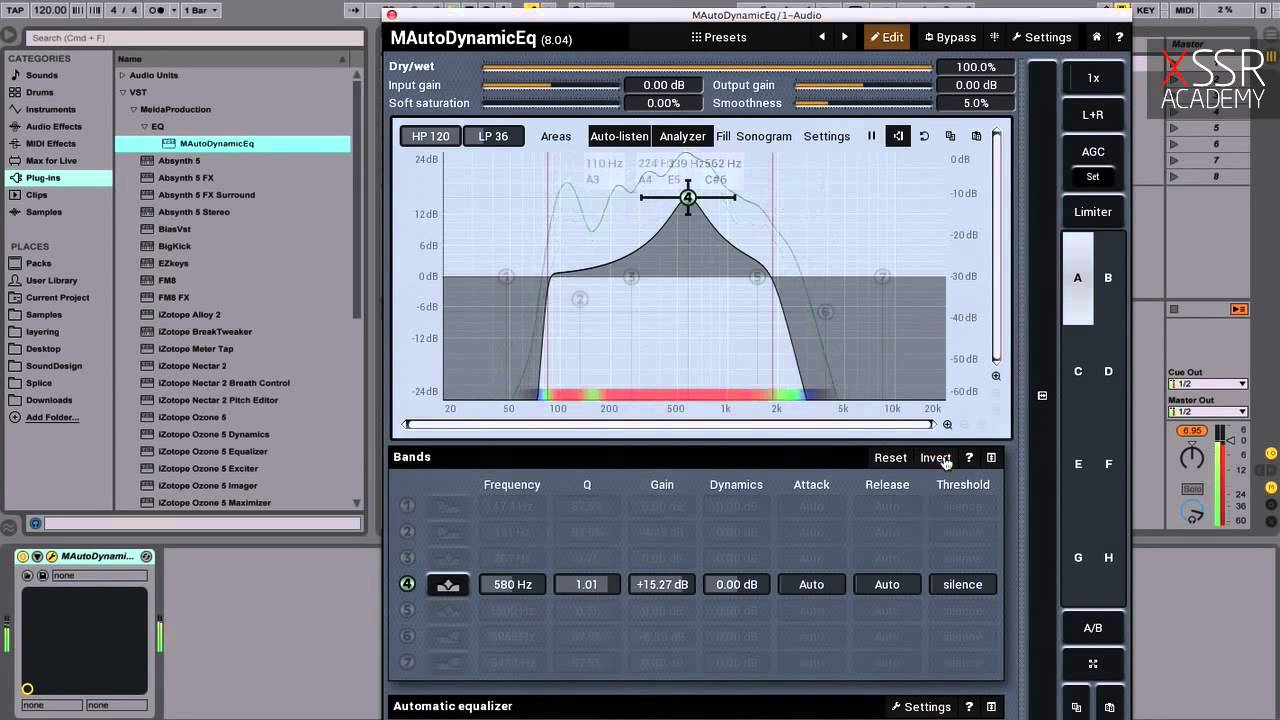Image resolution: width=1280 pixels, height=720 pixels.
Task: Open analyzer Areas option
Action: coord(556,136)
